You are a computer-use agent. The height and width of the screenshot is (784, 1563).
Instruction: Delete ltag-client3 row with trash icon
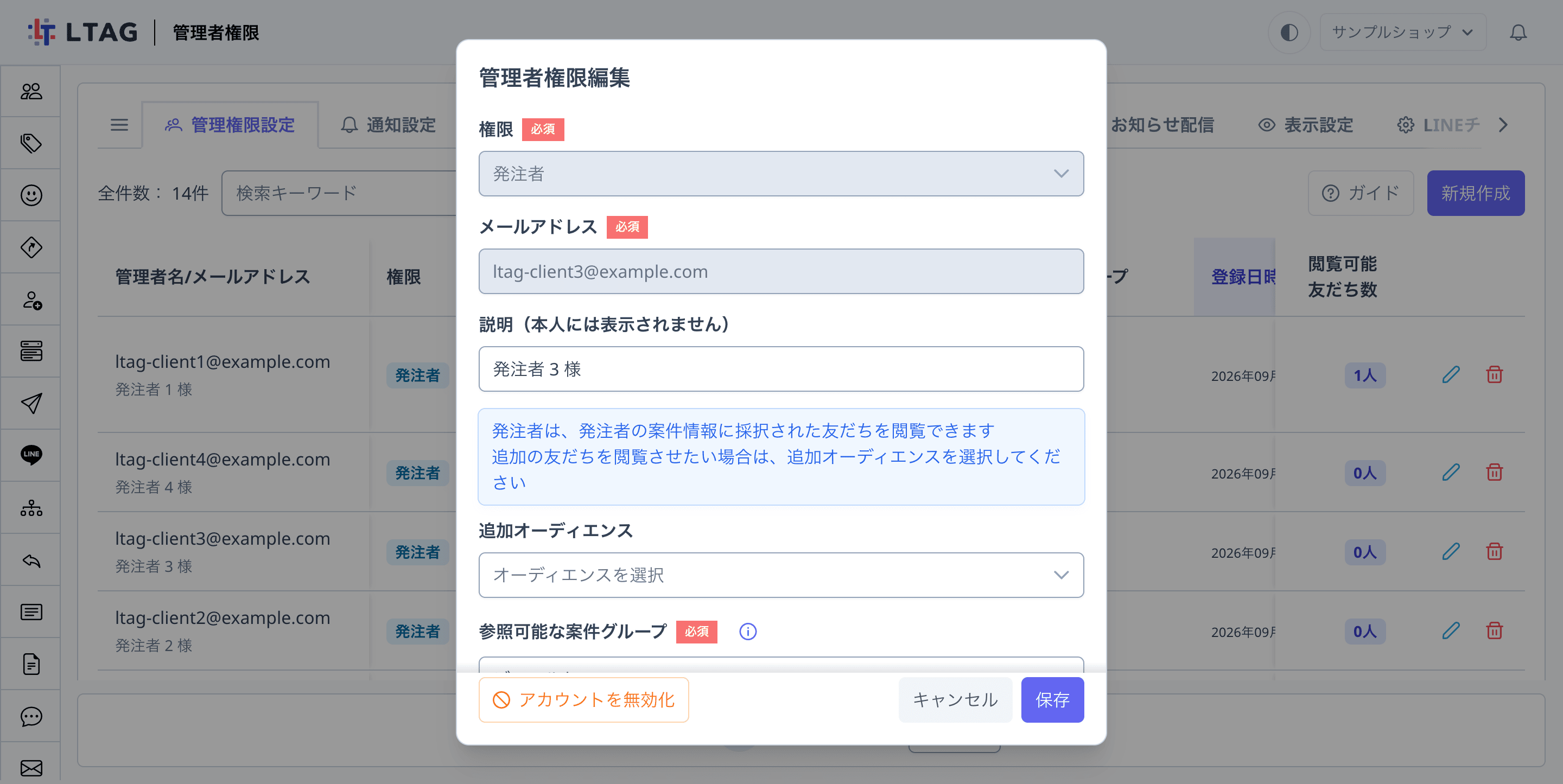pos(1494,552)
